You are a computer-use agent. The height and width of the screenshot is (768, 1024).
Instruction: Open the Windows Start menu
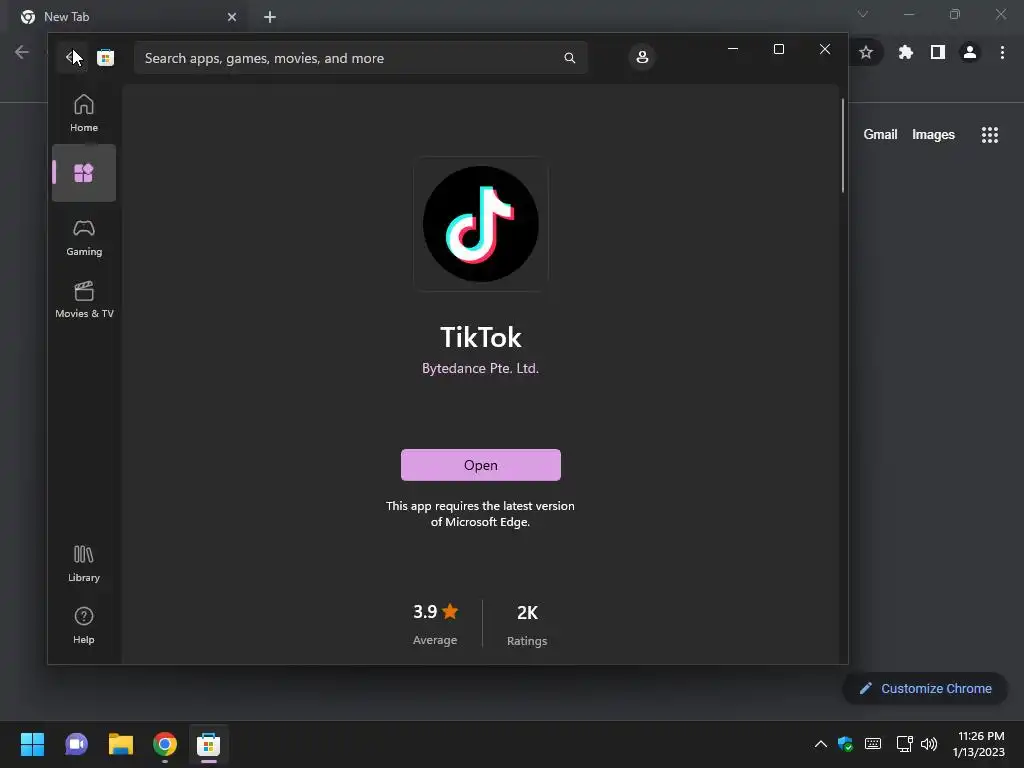point(32,744)
